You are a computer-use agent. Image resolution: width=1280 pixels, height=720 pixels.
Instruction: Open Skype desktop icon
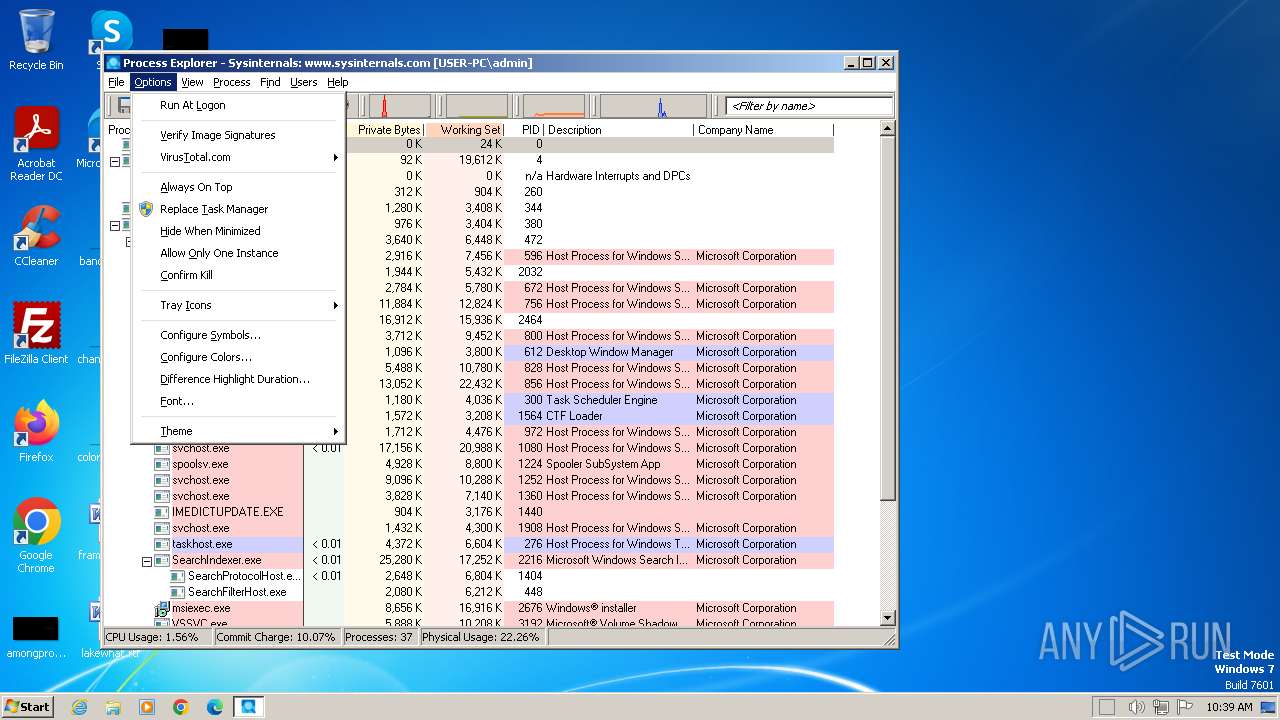point(111,30)
